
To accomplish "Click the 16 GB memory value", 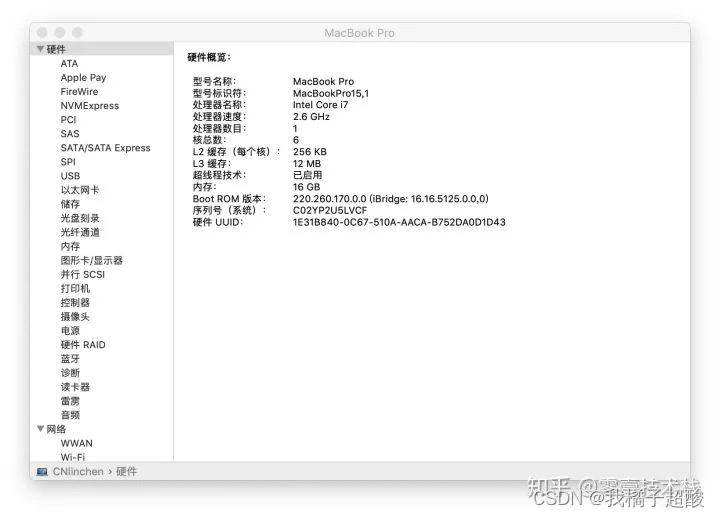I will coord(306,187).
